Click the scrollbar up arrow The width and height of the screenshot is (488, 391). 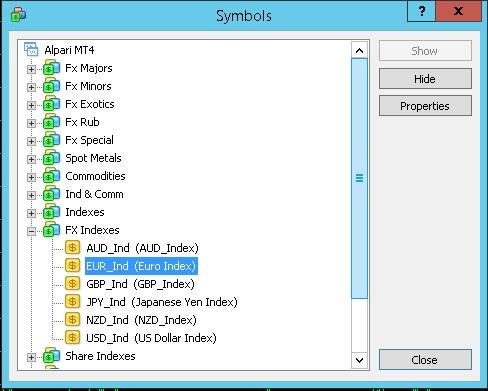coord(359,51)
